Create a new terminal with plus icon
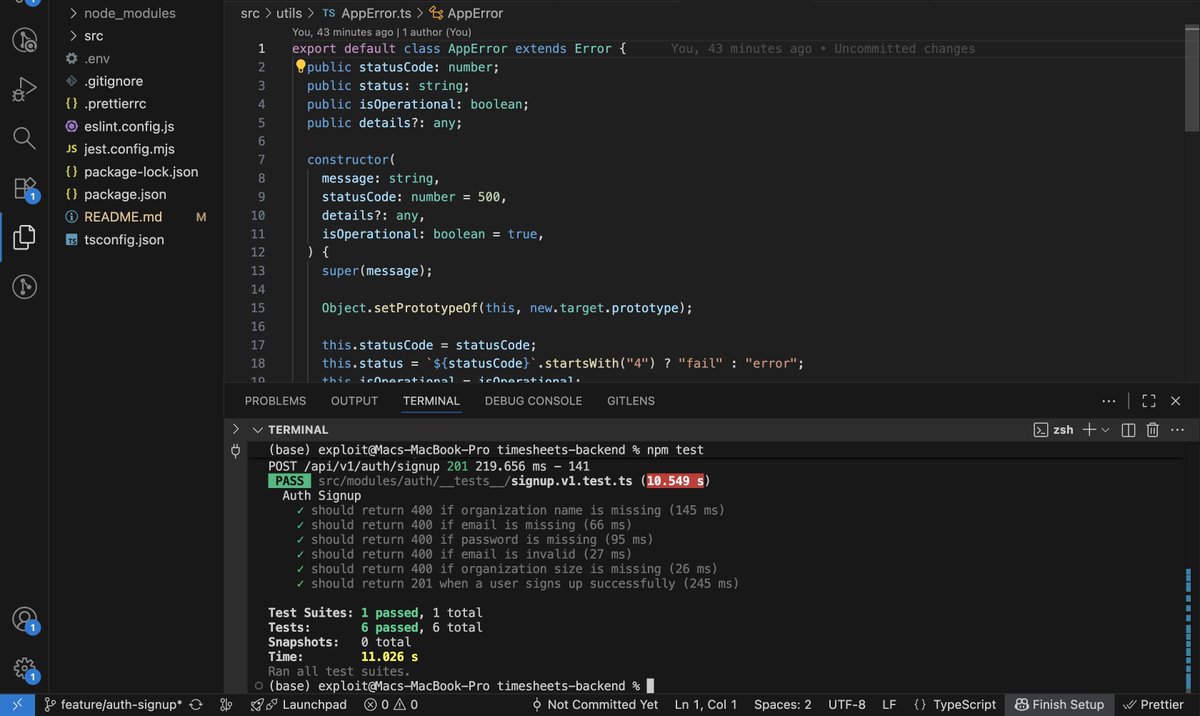Screen dimensions: 1200x716 pyautogui.click(x=1089, y=430)
